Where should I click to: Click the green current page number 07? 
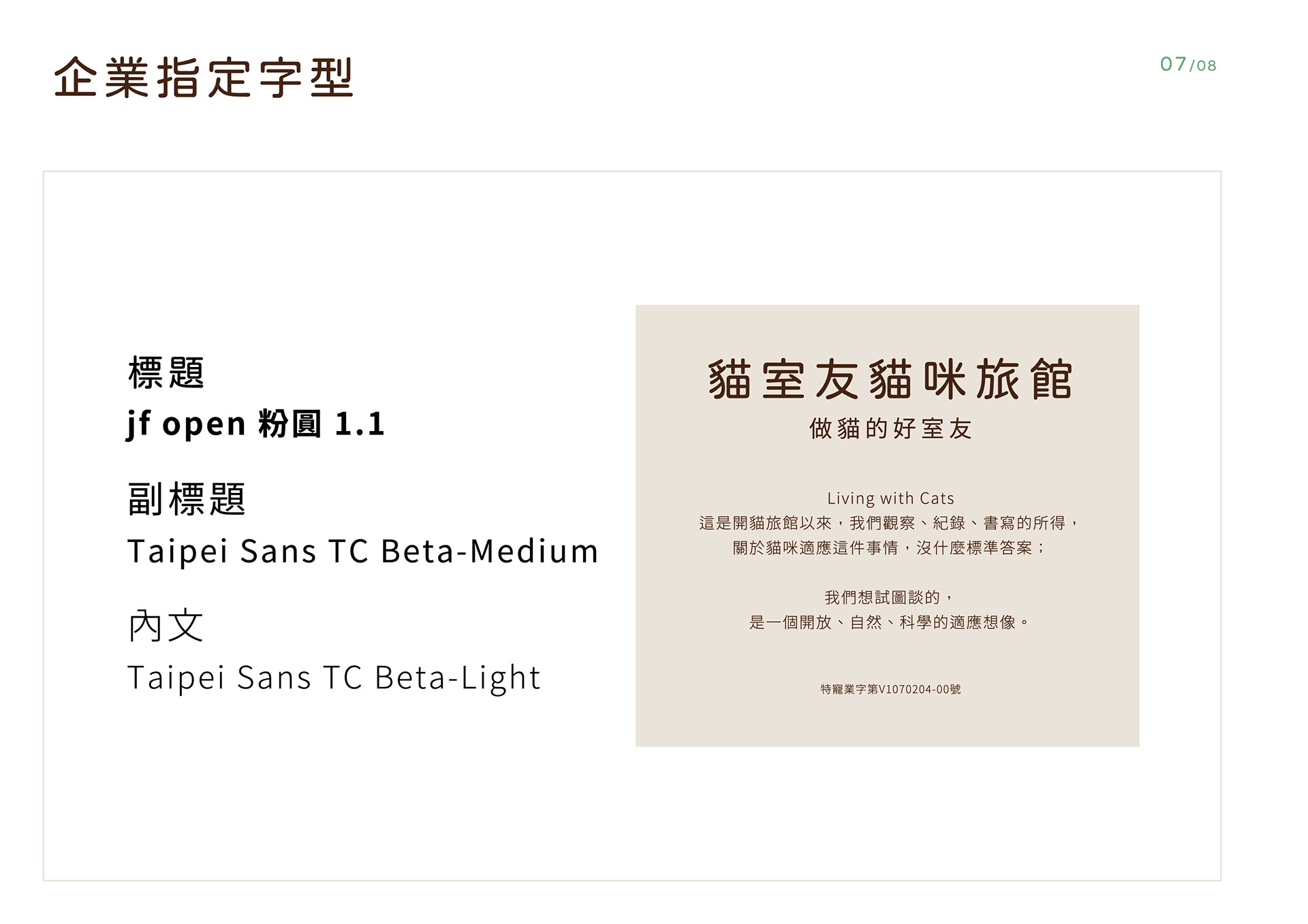click(x=1173, y=65)
